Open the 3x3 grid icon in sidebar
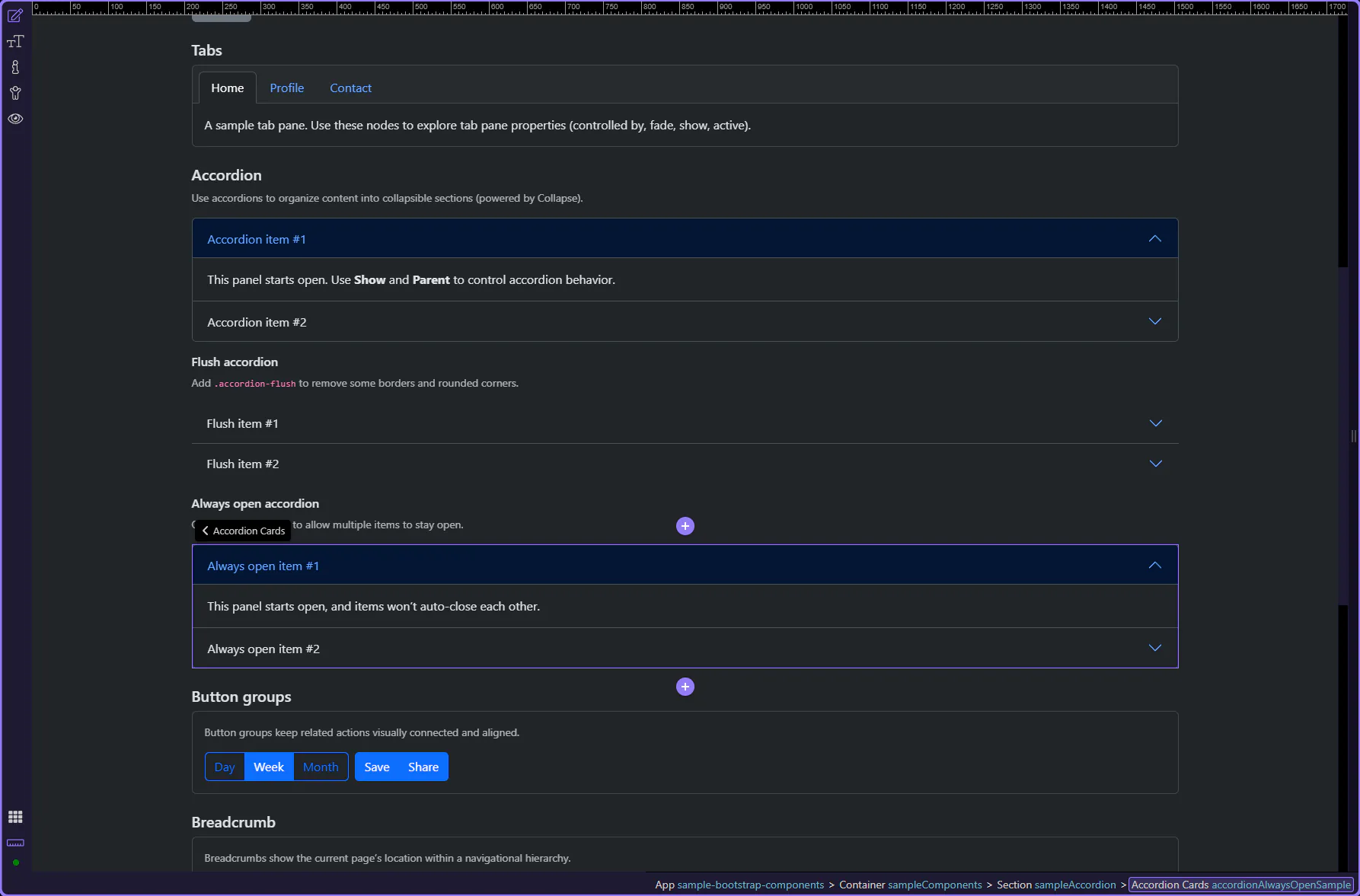1360x896 pixels. pyautogui.click(x=15, y=817)
